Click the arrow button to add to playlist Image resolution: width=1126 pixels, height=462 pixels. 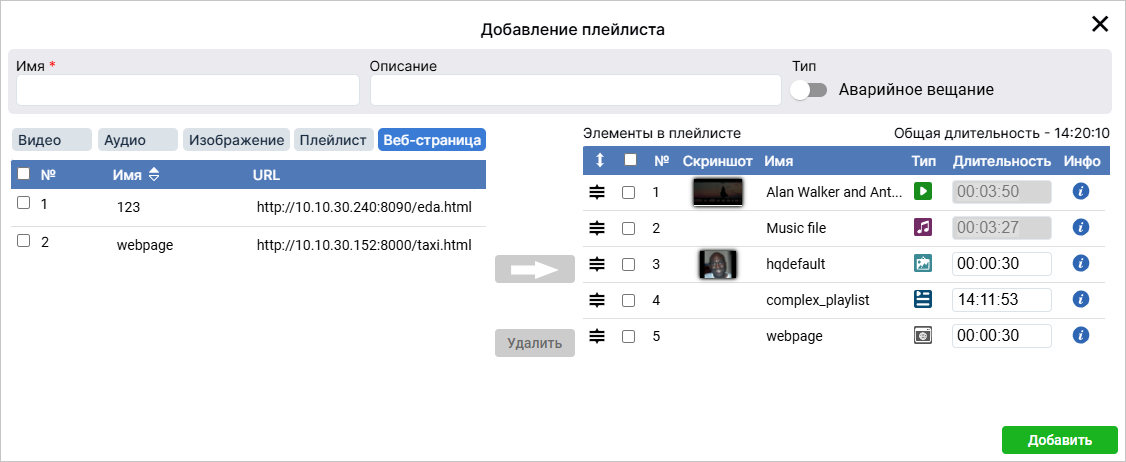pos(535,269)
